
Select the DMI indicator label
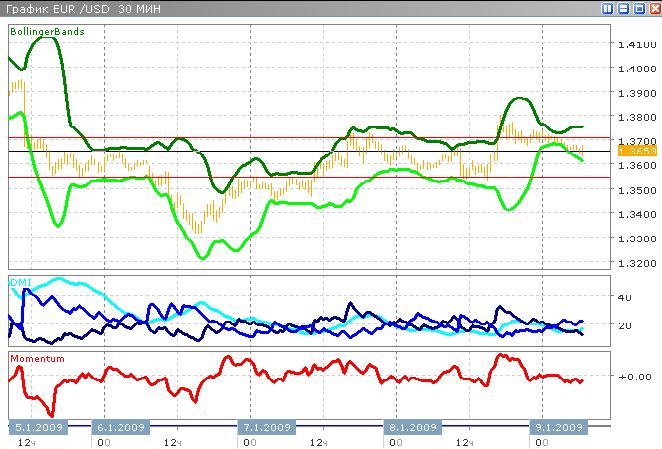[x=20, y=283]
